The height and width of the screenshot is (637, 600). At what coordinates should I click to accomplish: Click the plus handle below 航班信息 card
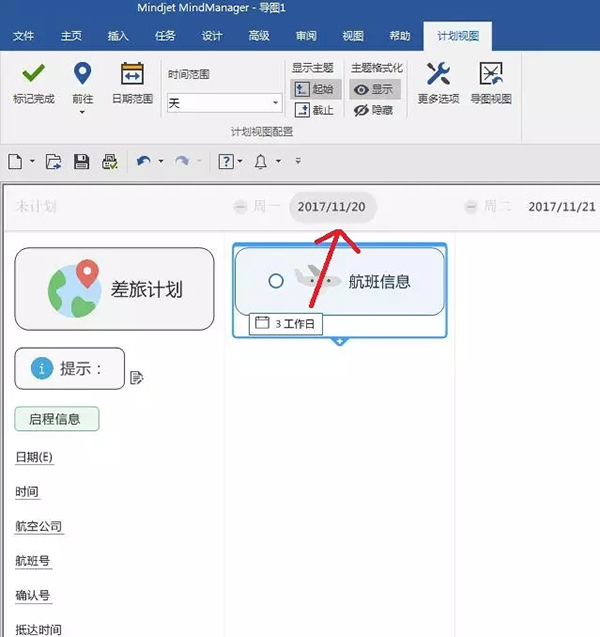(x=340, y=342)
